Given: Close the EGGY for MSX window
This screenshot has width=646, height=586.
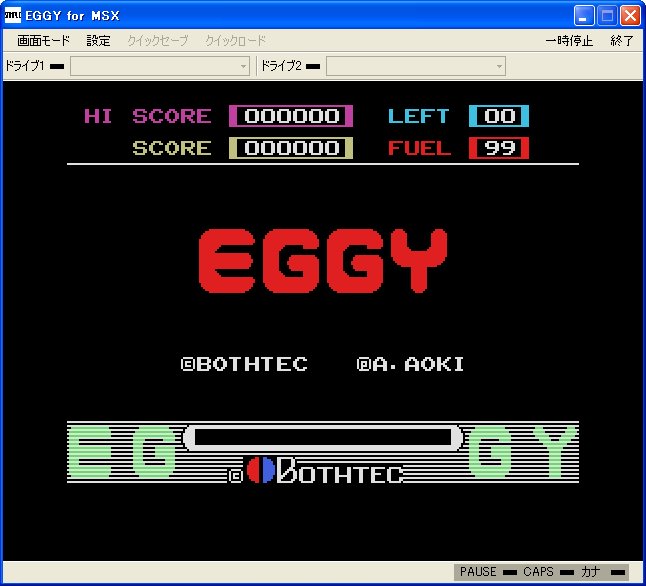Looking at the screenshot, I should click(630, 16).
